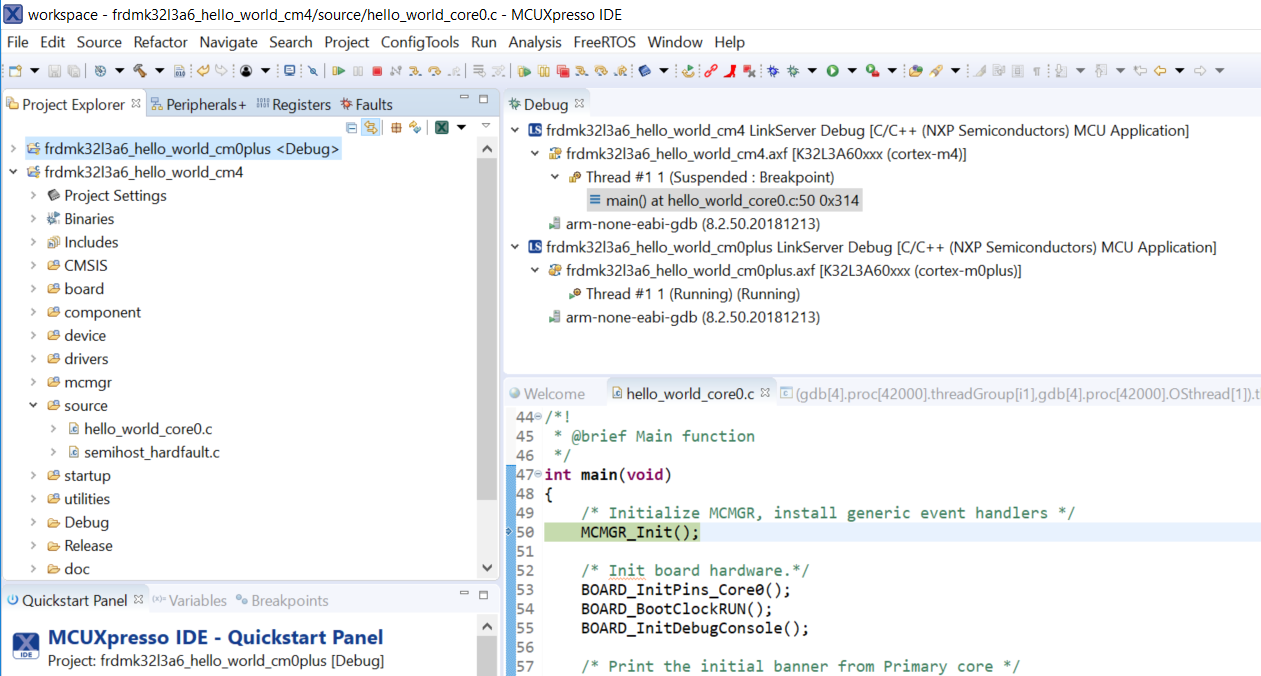This screenshot has height=676, width=1261.
Task: Collapse the source folder
Action: pos(33,405)
